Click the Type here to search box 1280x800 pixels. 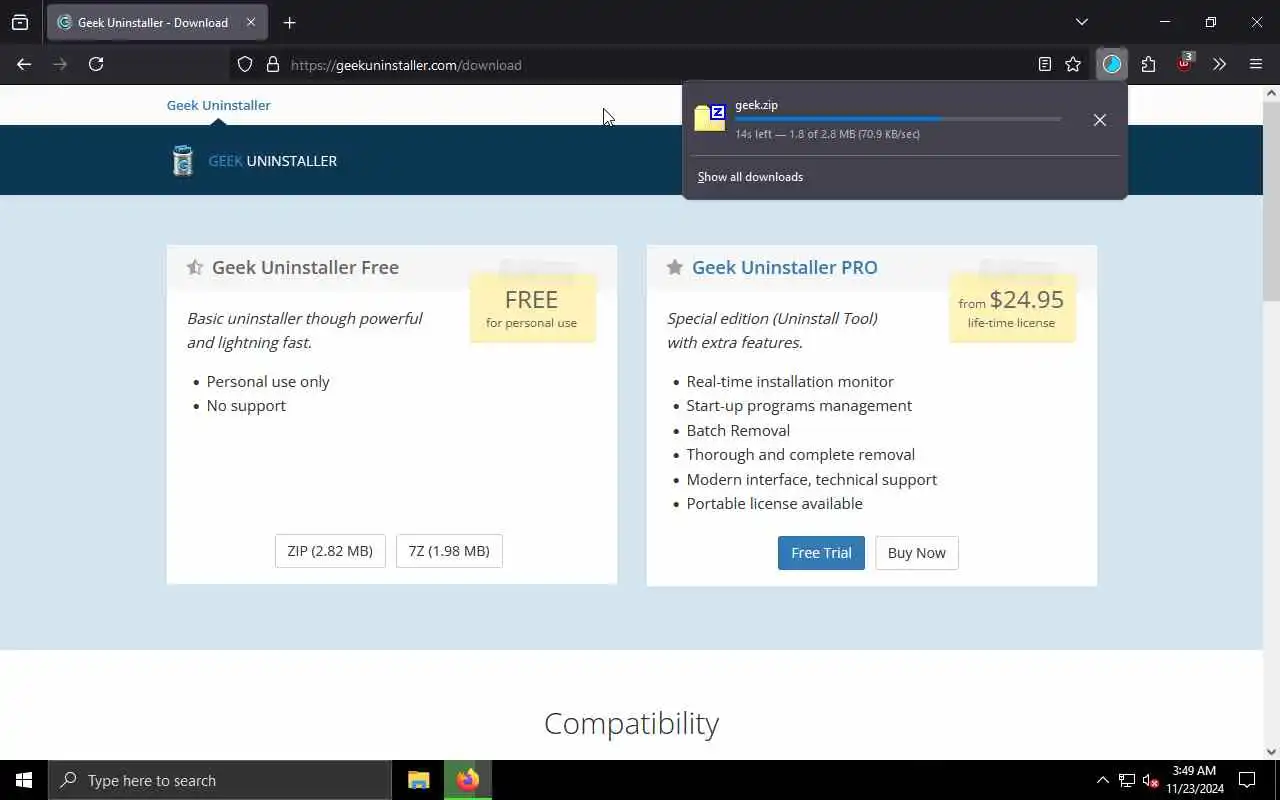pyautogui.click(x=220, y=780)
